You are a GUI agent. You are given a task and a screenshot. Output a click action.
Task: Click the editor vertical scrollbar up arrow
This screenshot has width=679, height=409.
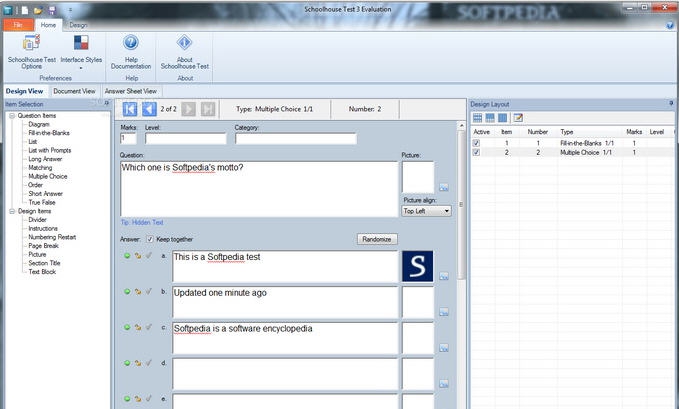[x=461, y=126]
